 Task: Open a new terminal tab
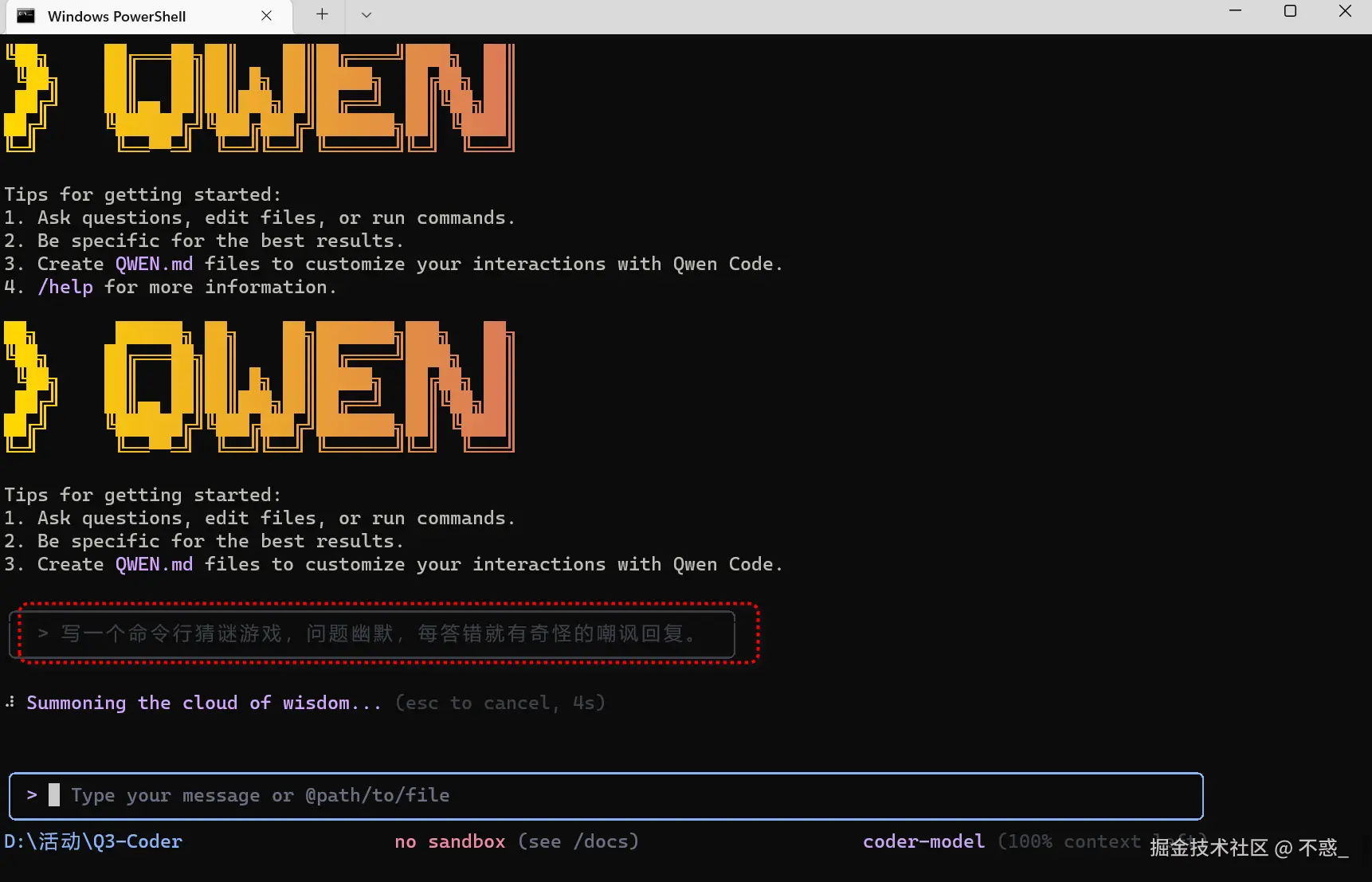tap(322, 14)
